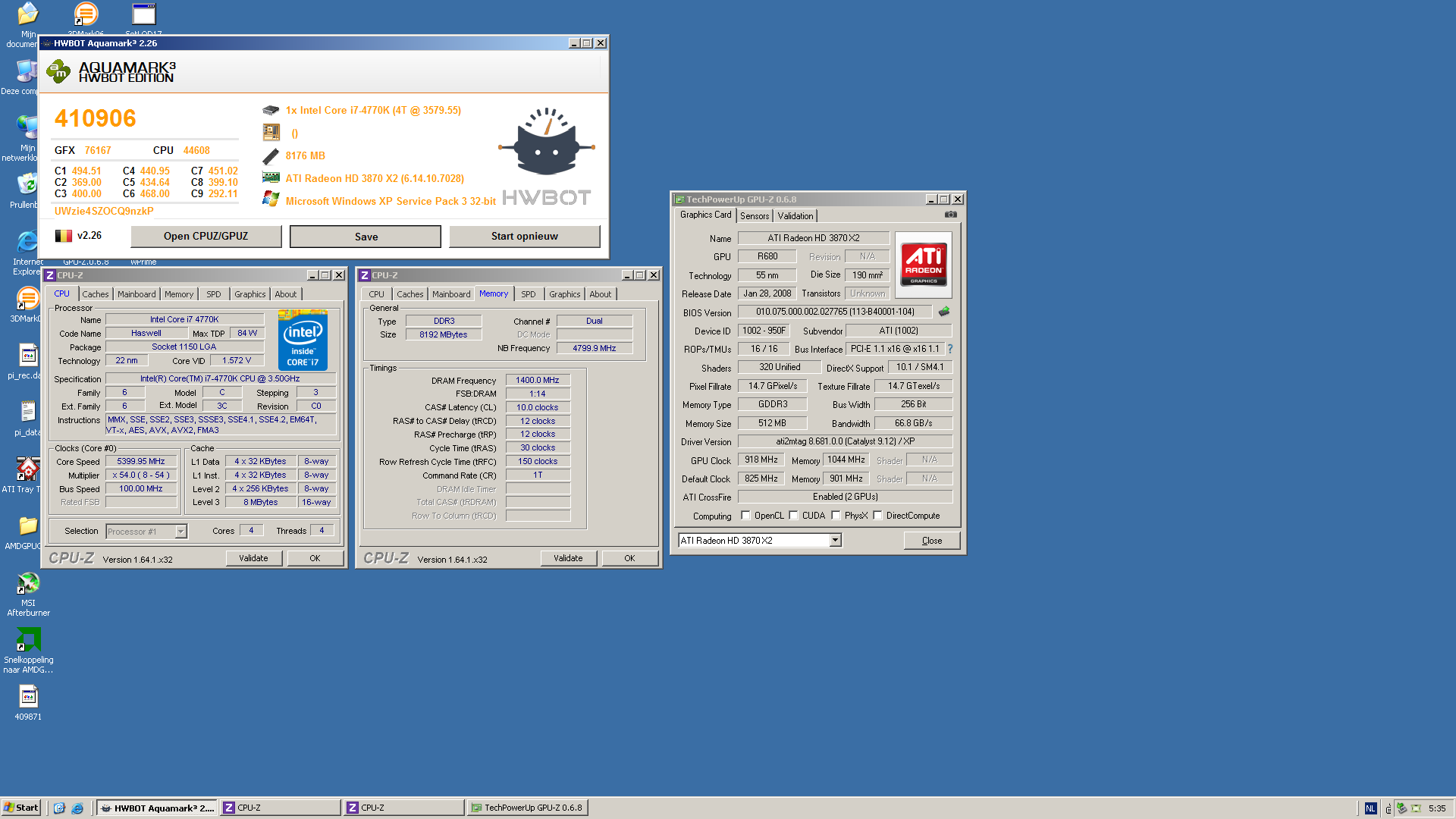Open Internet Explorer desktop icon
This screenshot has height=819, width=1456.
(28, 241)
